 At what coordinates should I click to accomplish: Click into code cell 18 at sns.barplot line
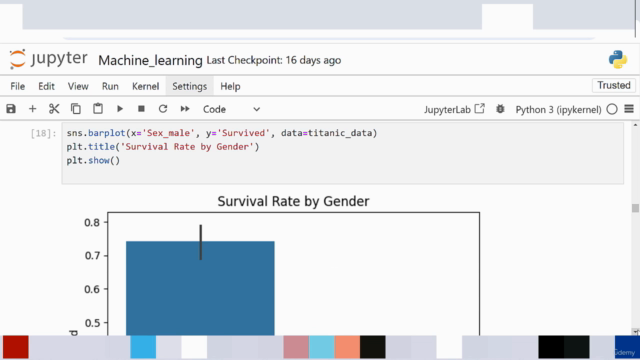222,133
